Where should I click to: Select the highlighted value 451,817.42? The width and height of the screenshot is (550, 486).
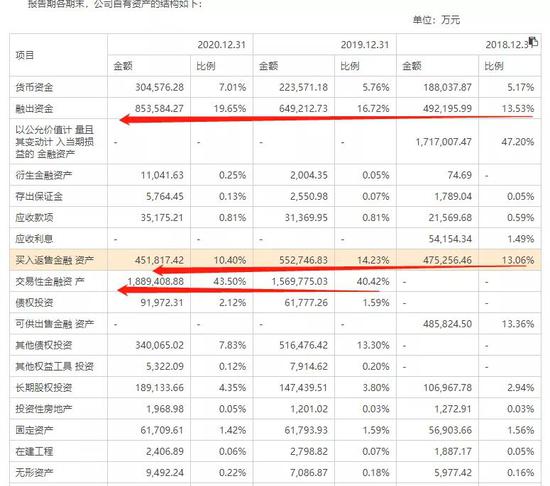pos(160,260)
